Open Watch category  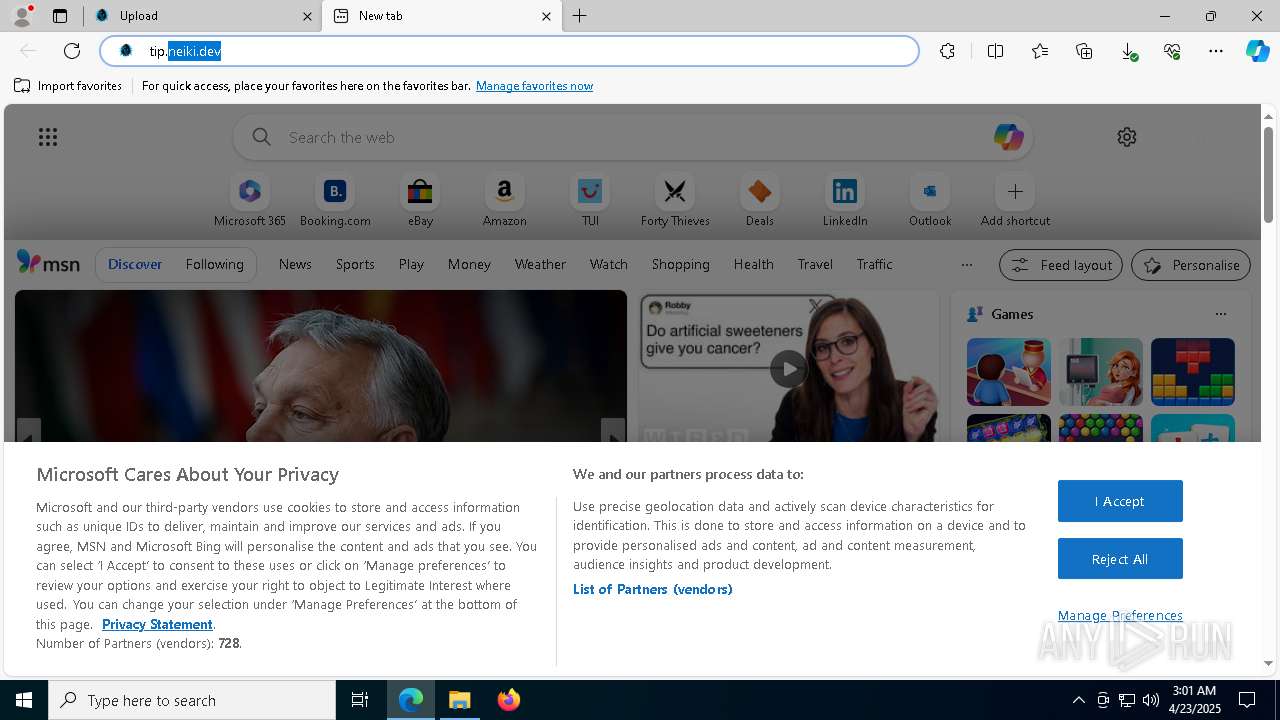[609, 264]
